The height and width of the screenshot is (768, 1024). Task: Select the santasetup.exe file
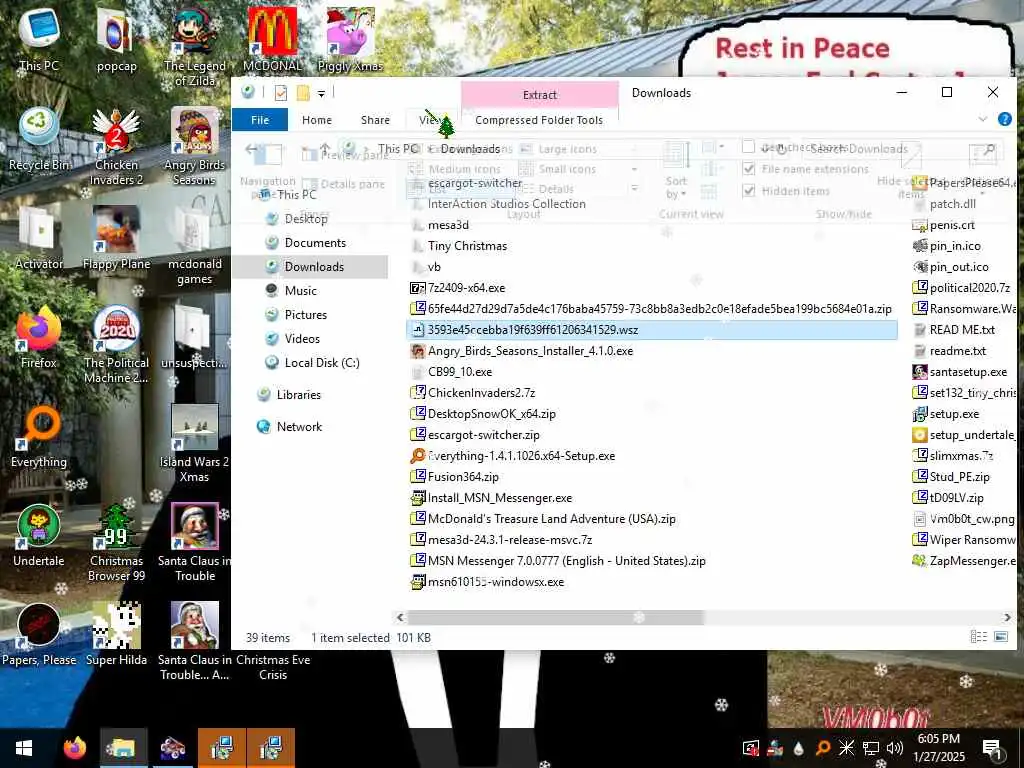[968, 372]
